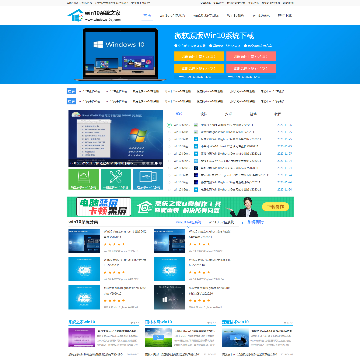The height and width of the screenshot is (360, 360).
Task: Open the Windows 10 laptop banner image
Action: tap(121, 54)
